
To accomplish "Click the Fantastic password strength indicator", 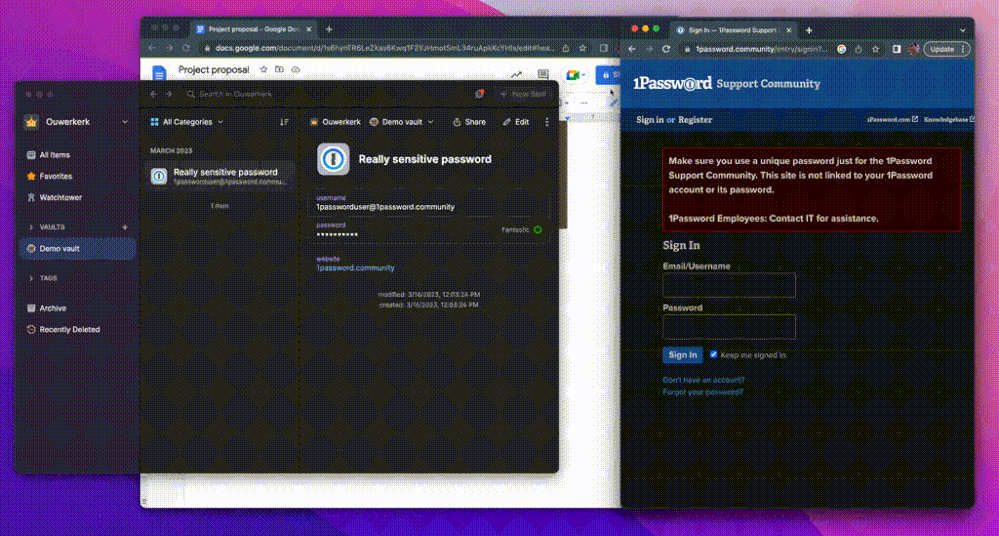I will [x=521, y=230].
